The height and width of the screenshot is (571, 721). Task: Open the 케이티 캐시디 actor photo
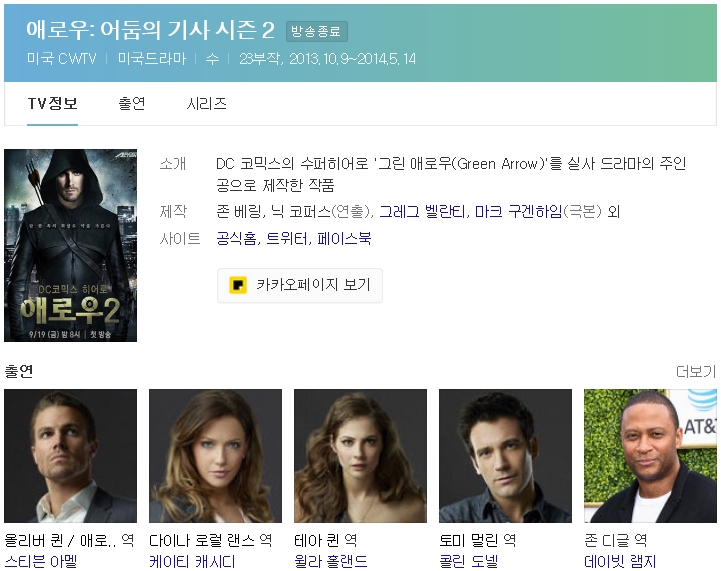pos(215,456)
